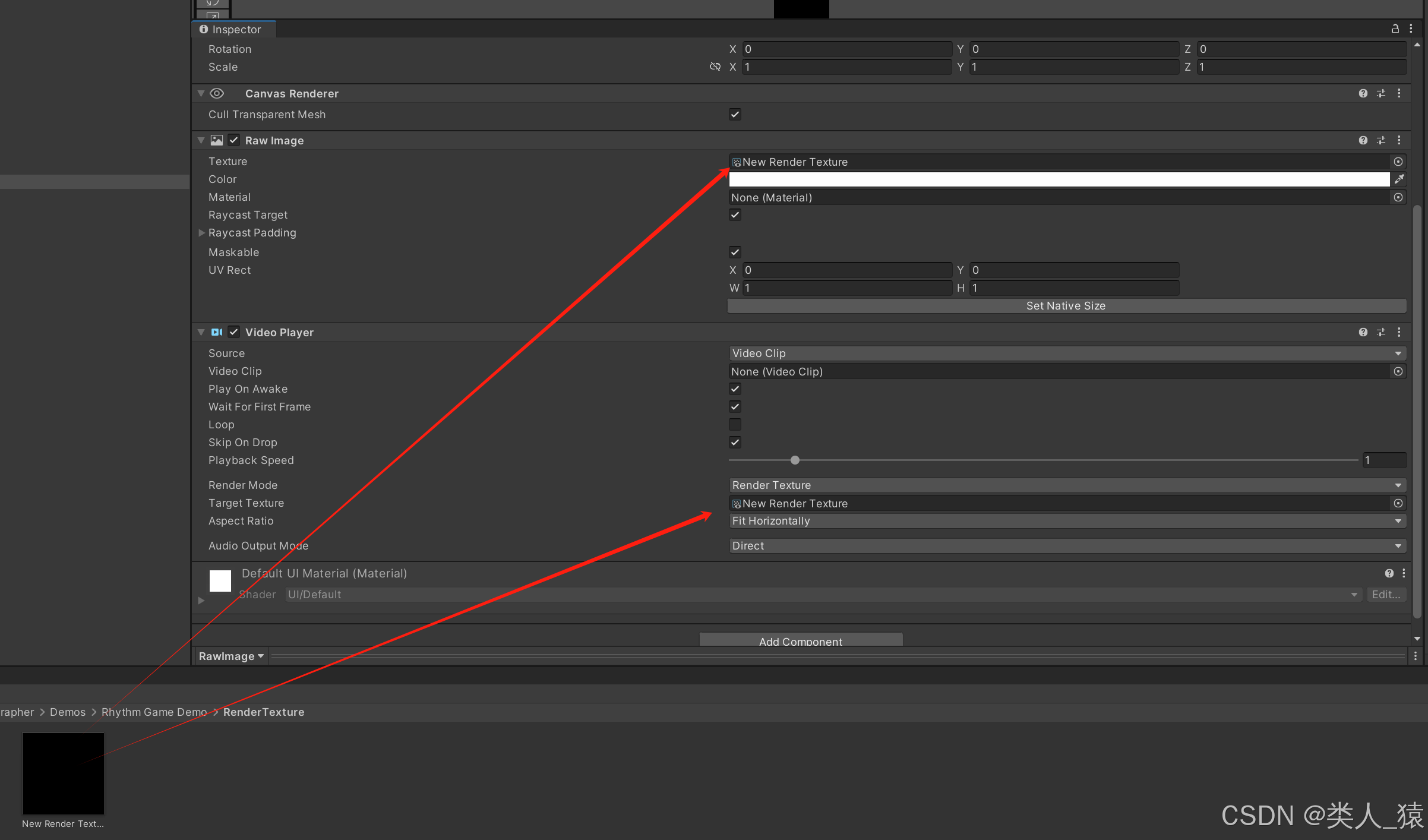Open the Render Mode dropdown

coord(1066,485)
